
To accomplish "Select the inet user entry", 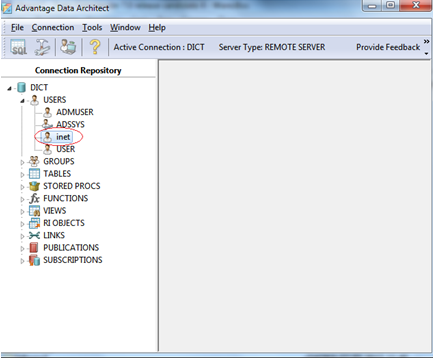I will 63,137.
